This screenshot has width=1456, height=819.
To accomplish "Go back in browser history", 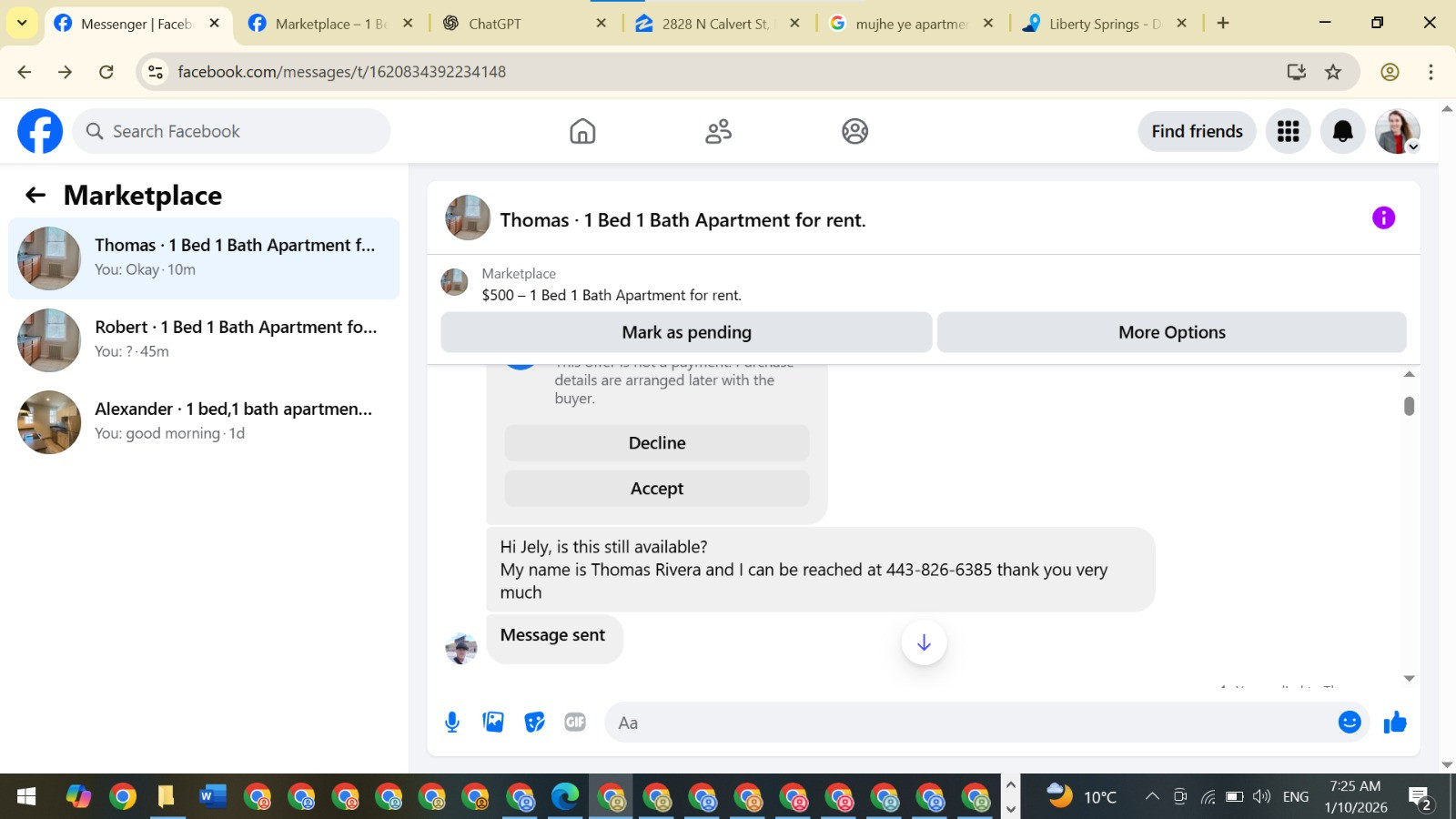I will coord(25,72).
